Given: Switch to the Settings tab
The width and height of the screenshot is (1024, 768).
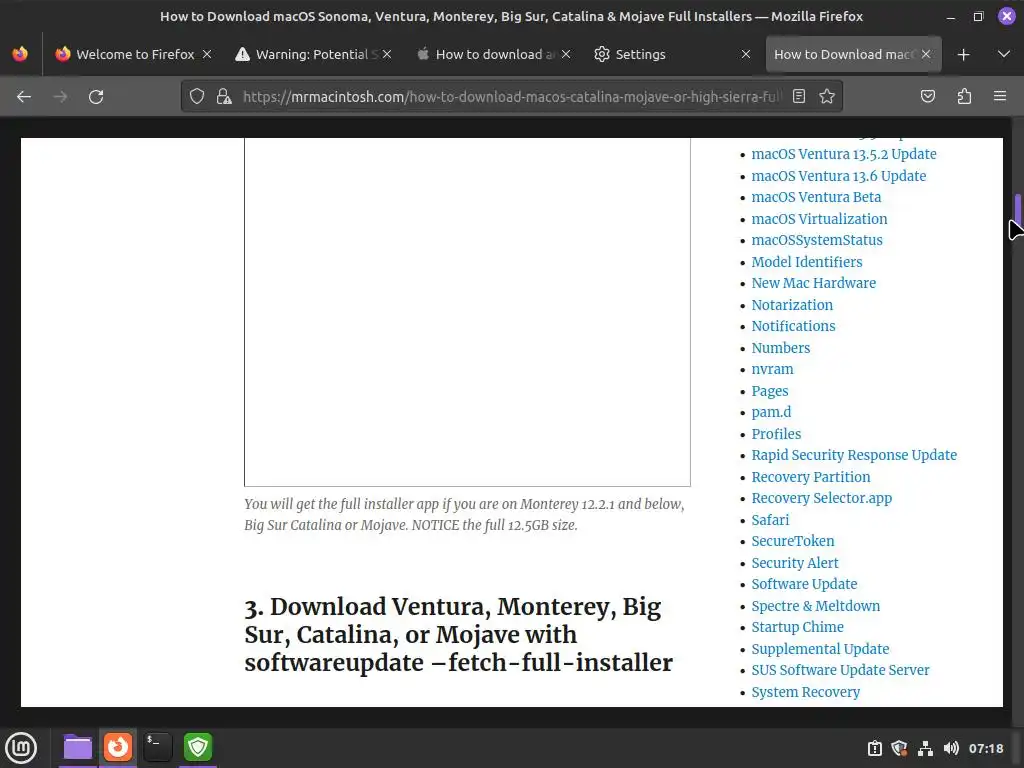Looking at the screenshot, I should 673,54.
